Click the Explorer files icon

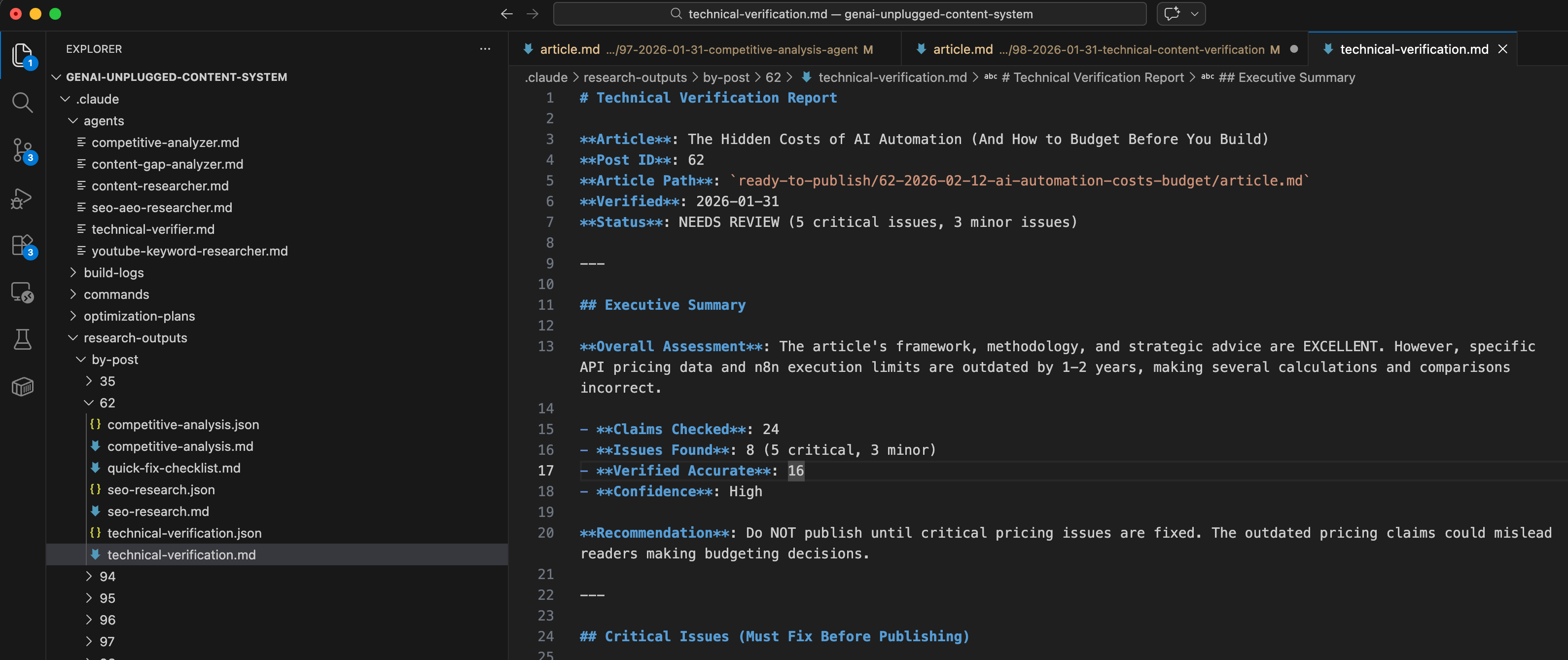(x=23, y=55)
